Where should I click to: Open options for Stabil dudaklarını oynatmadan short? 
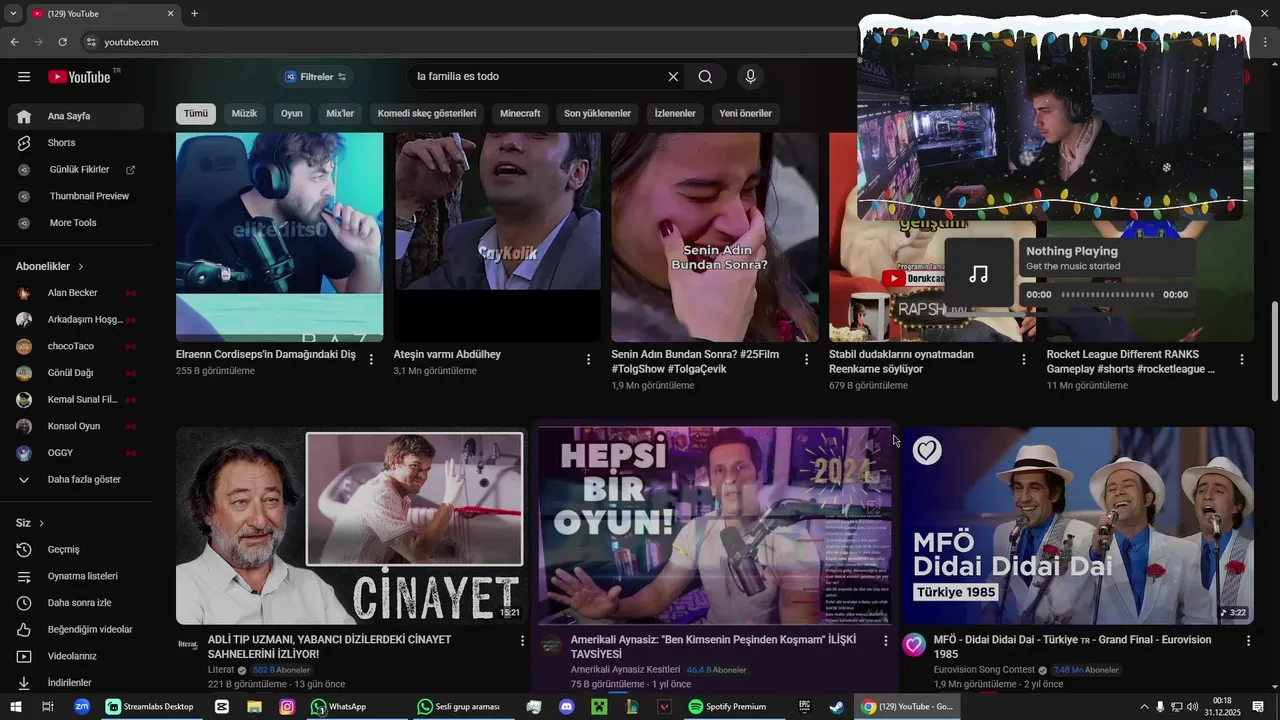tap(1023, 359)
